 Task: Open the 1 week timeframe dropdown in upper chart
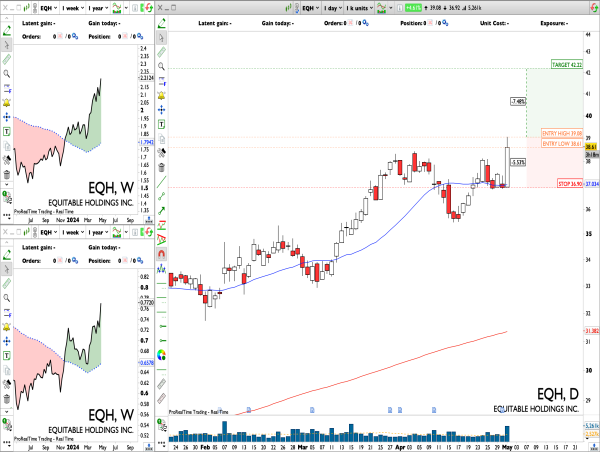(x=73, y=8)
